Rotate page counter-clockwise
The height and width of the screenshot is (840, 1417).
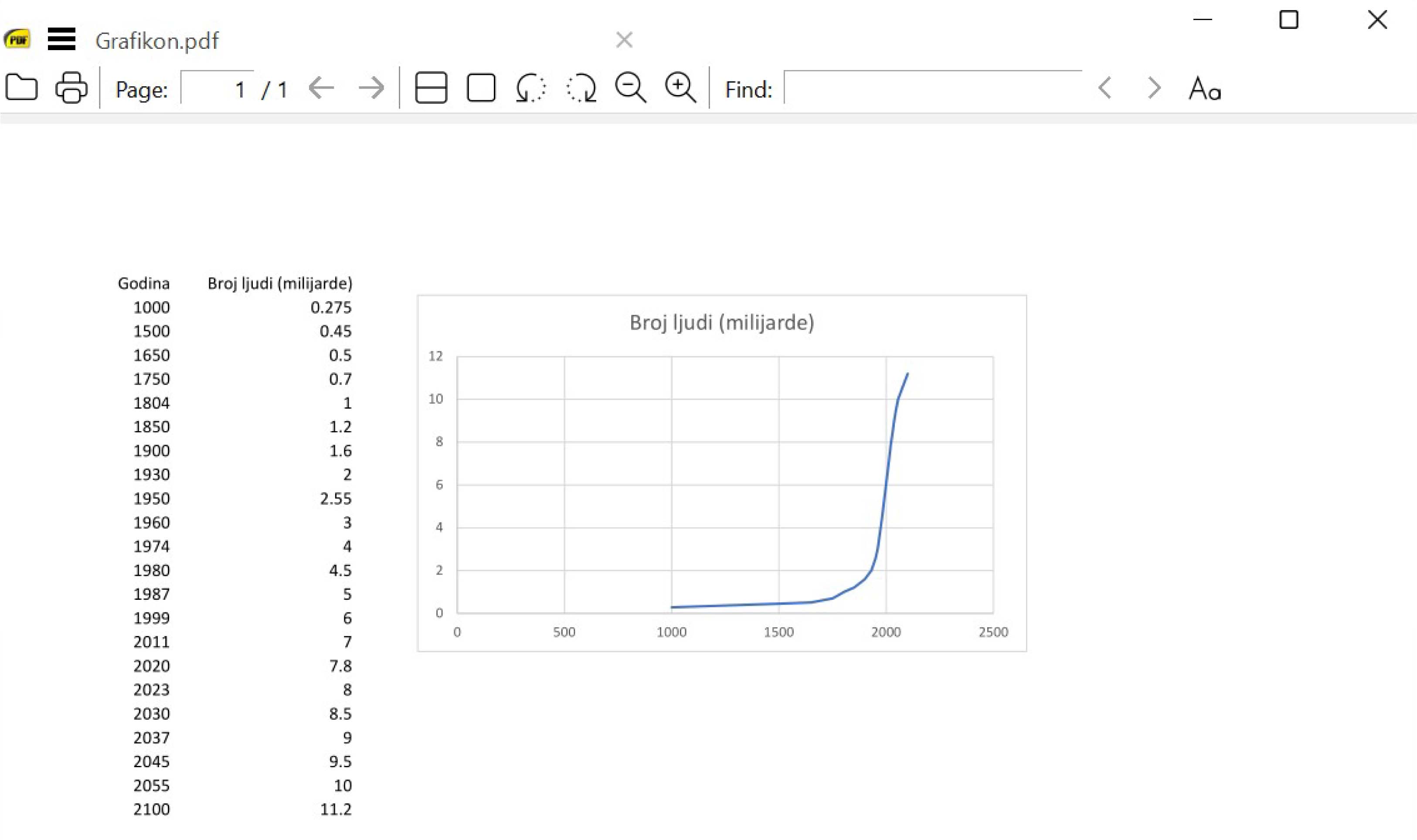click(530, 88)
